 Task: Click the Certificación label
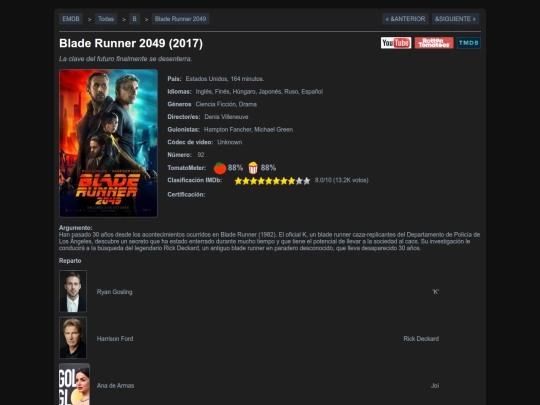point(186,195)
